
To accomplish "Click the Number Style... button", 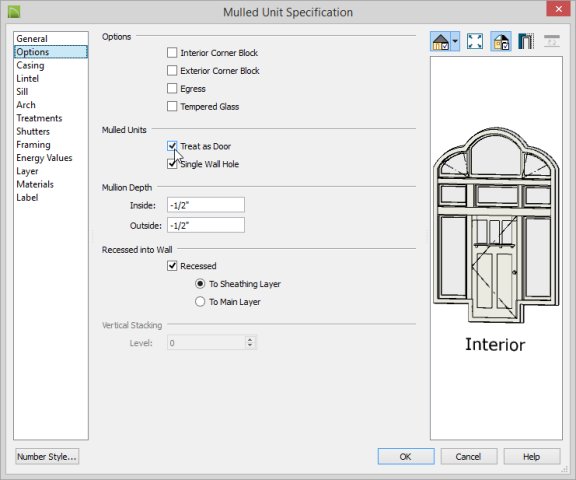I will [x=47, y=456].
